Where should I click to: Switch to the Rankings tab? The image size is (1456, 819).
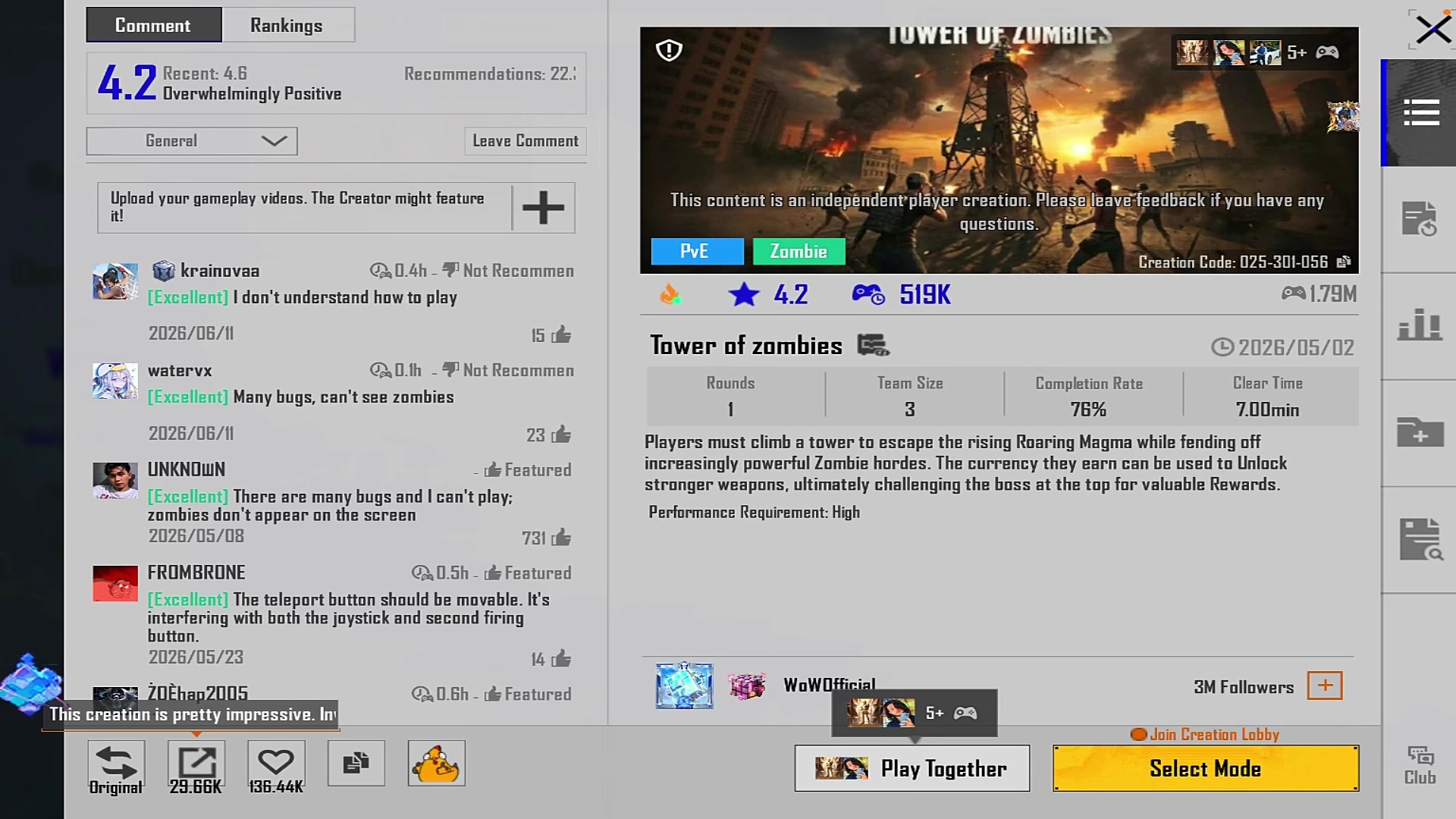[287, 25]
